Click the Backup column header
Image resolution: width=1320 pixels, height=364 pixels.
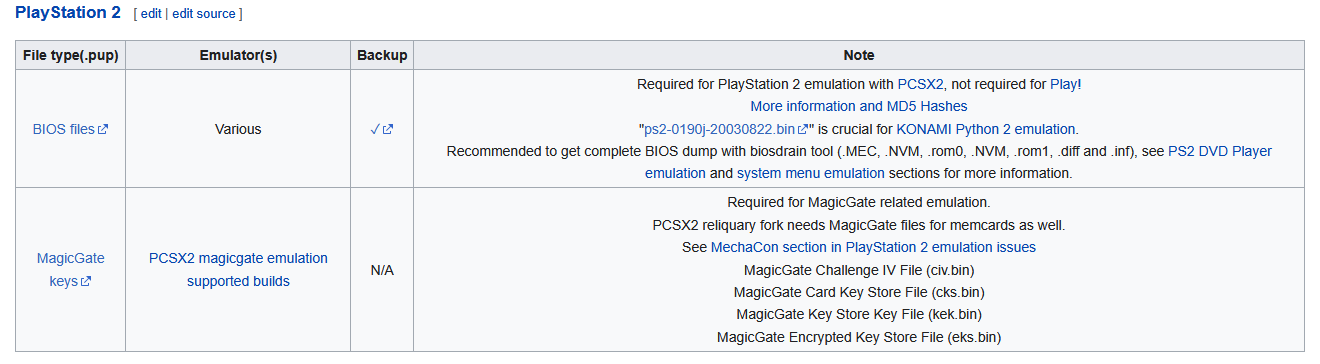point(382,55)
